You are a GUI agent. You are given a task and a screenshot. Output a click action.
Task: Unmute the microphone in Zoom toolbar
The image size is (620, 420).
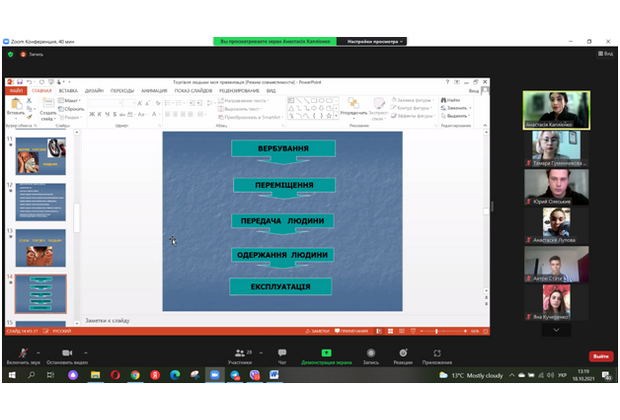(x=21, y=353)
